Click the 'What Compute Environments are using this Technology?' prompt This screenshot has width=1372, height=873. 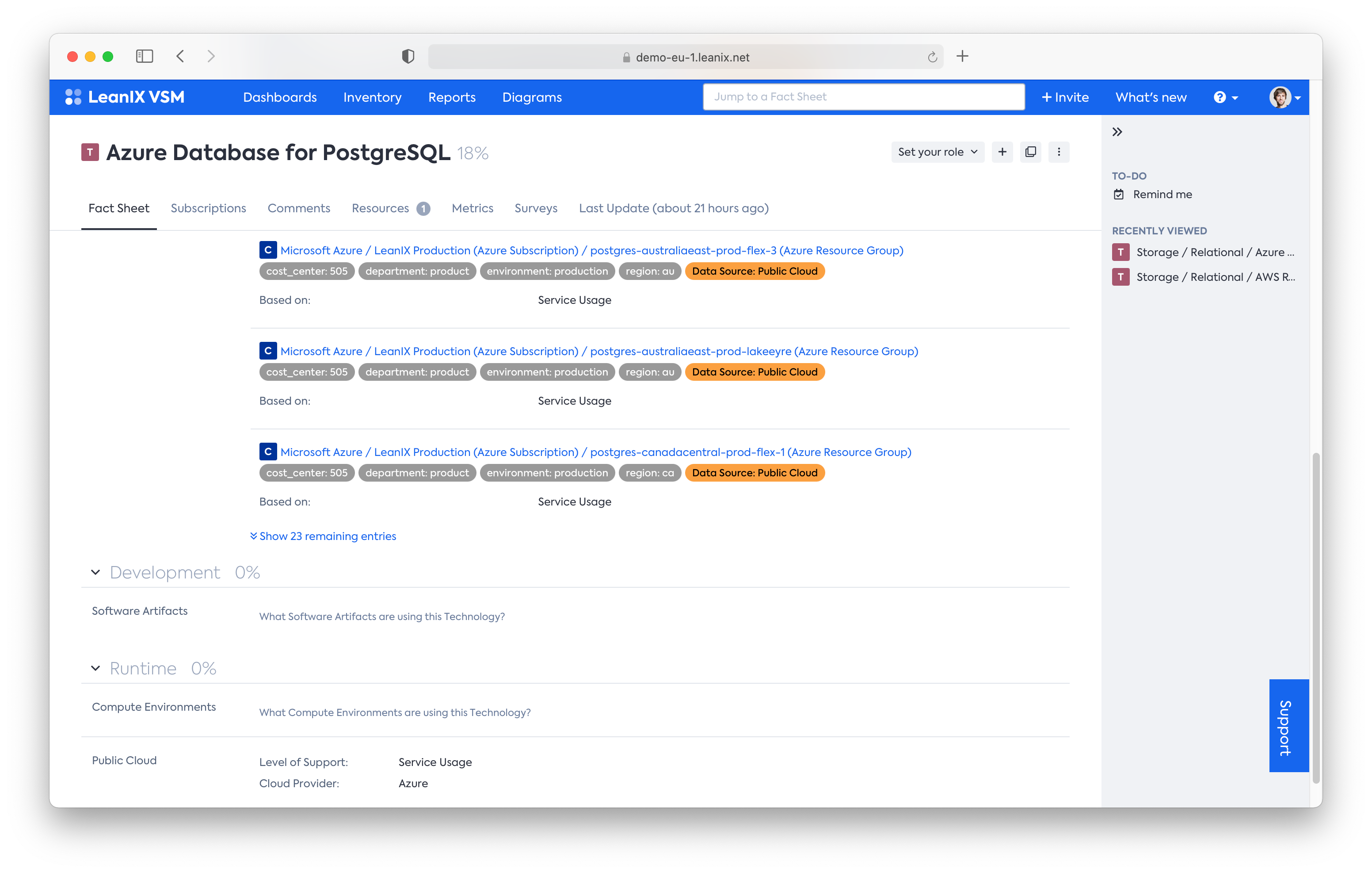pos(394,712)
